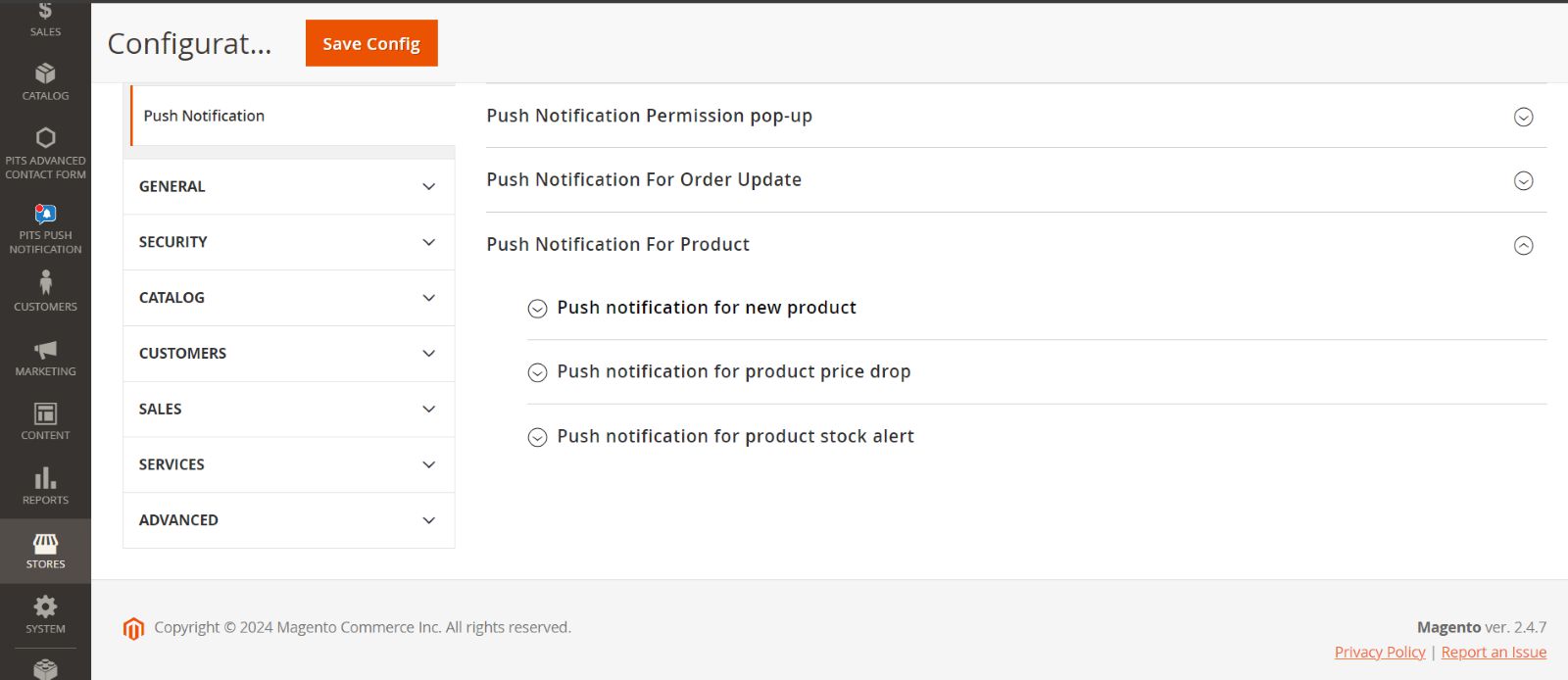The width and height of the screenshot is (1568, 680).
Task: Expand Push Notification For Order Update section
Action: pos(1016,180)
